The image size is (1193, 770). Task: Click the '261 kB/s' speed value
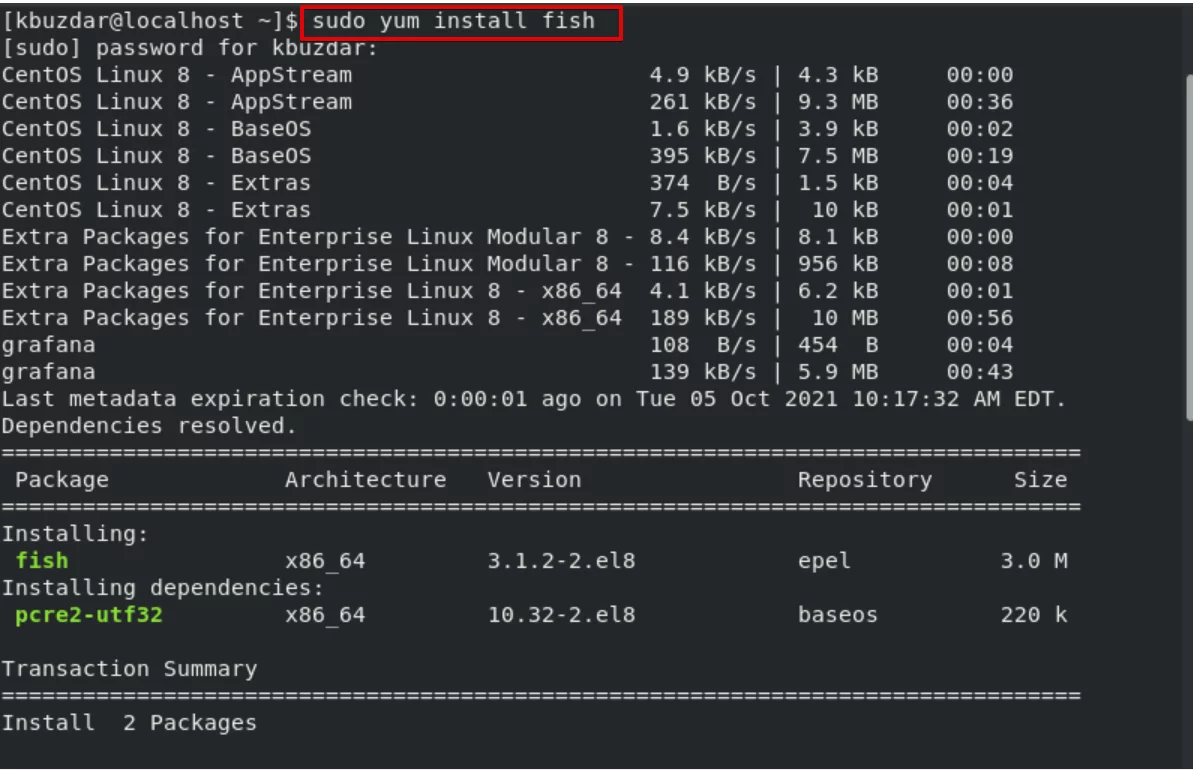[703, 102]
